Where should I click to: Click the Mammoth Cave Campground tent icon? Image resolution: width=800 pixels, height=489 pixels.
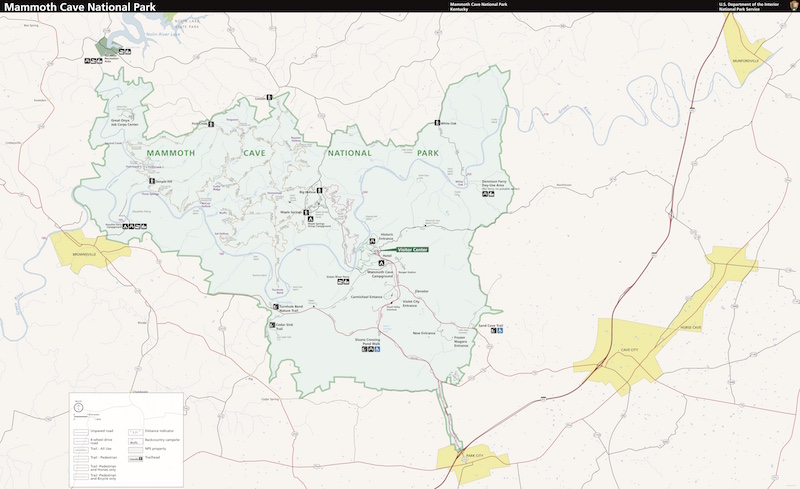pyautogui.click(x=381, y=263)
